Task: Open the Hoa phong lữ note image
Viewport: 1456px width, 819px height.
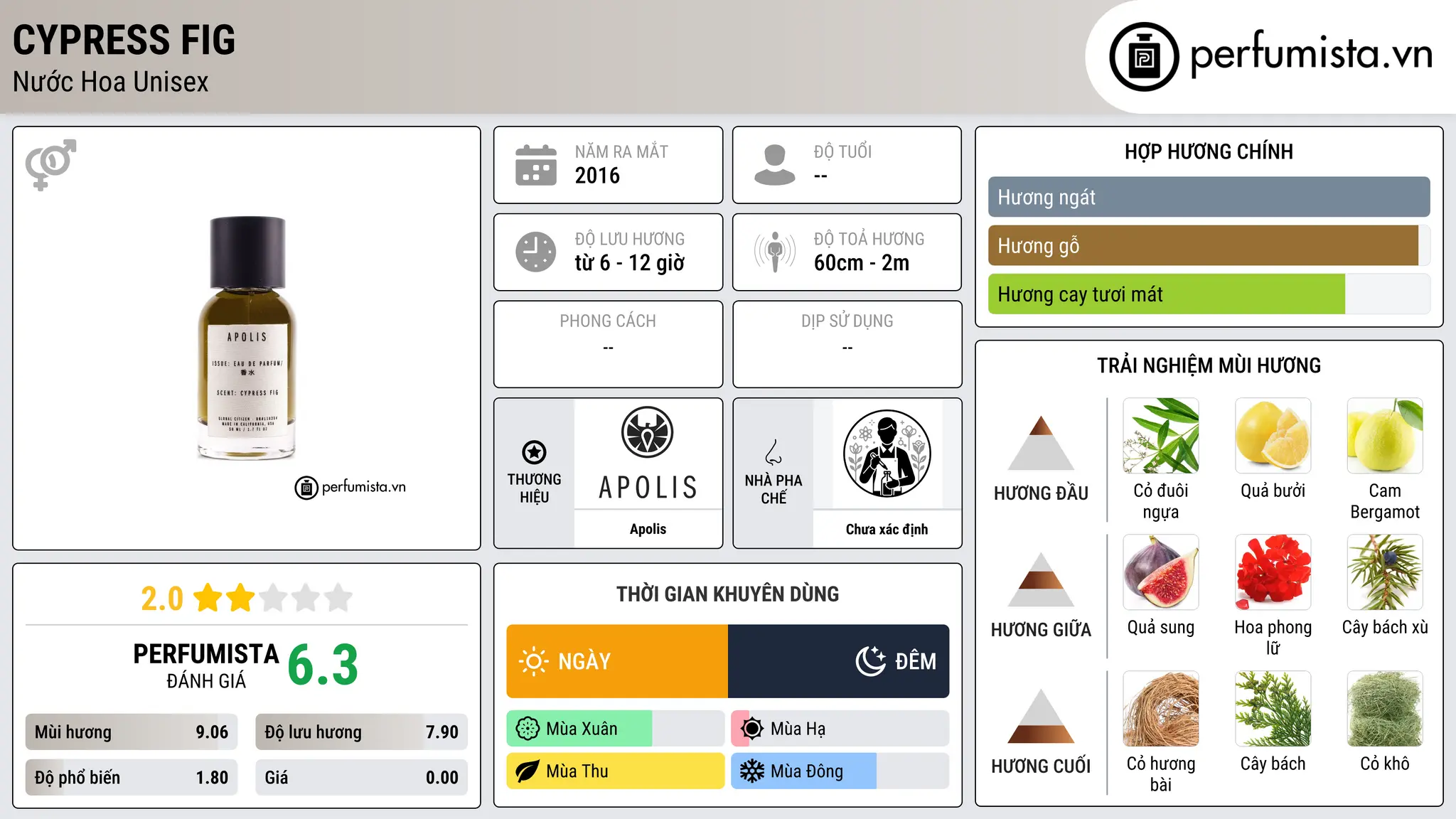Action: tap(1273, 572)
